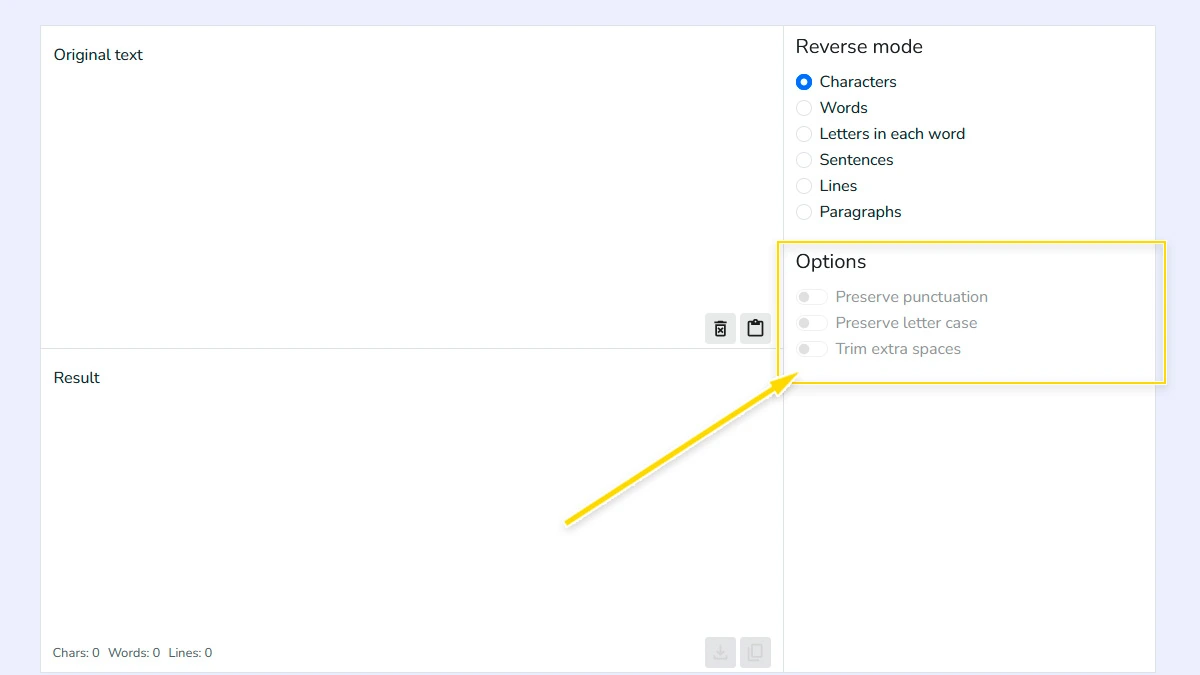Screen dimensions: 1200x675
Task: Click the Lines: 0 counter
Action: tap(189, 652)
